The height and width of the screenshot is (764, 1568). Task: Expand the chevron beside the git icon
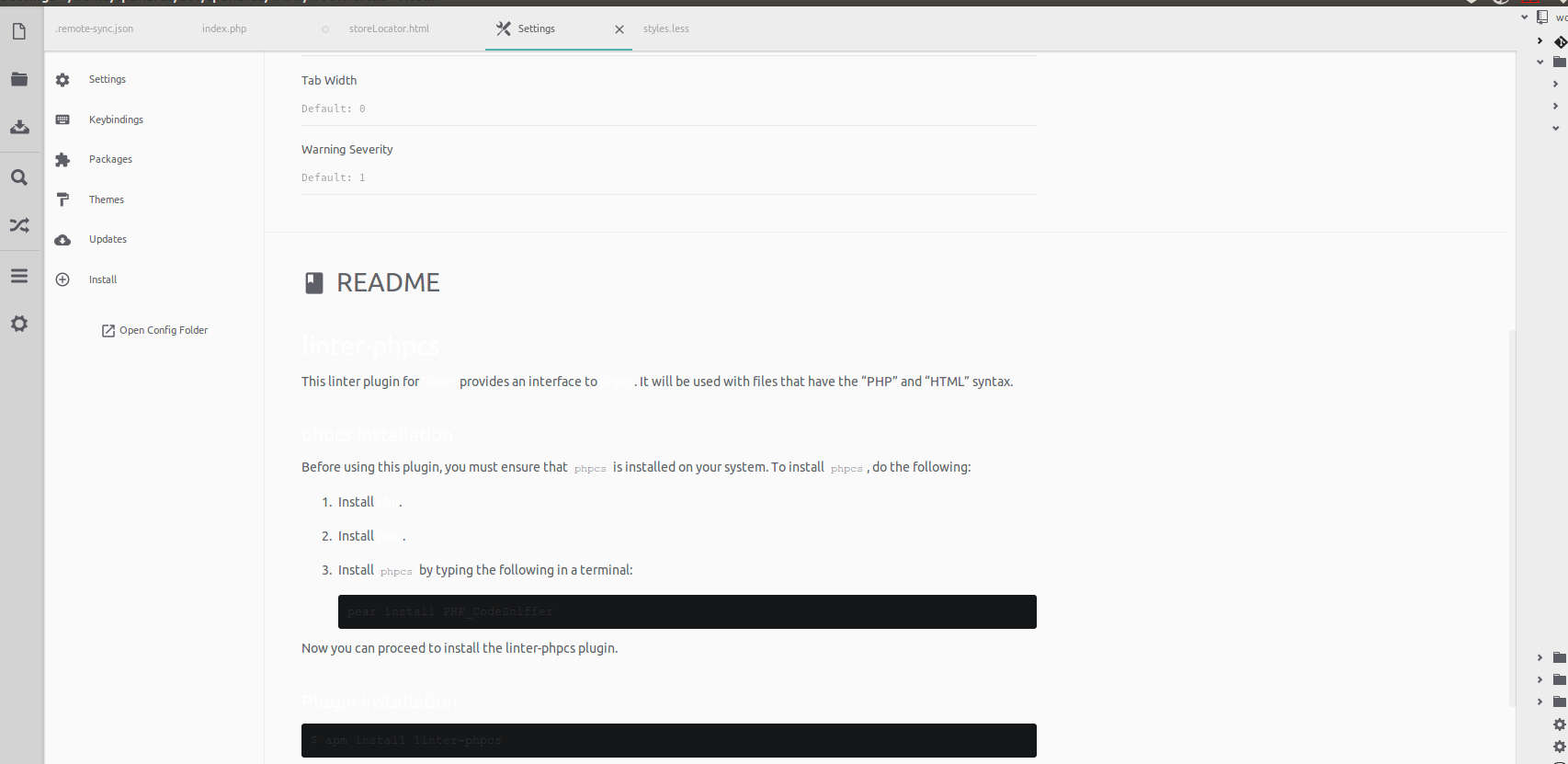(x=1540, y=41)
